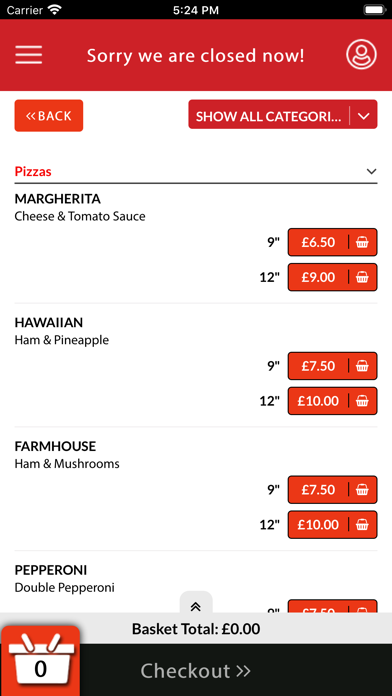
Task: Open the Show All Categories dropdown
Action: click(283, 115)
